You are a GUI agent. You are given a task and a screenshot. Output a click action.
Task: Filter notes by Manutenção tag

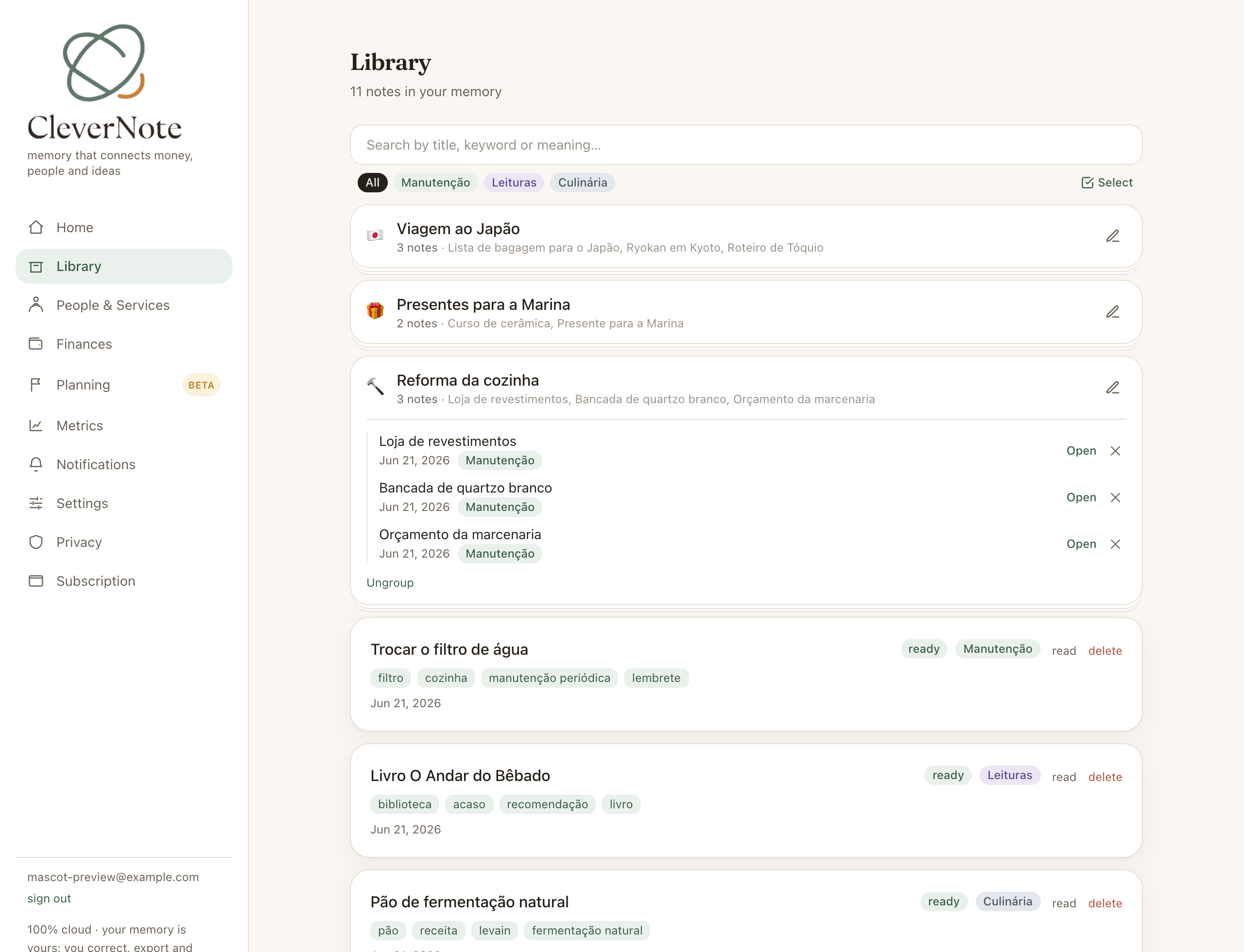435,183
